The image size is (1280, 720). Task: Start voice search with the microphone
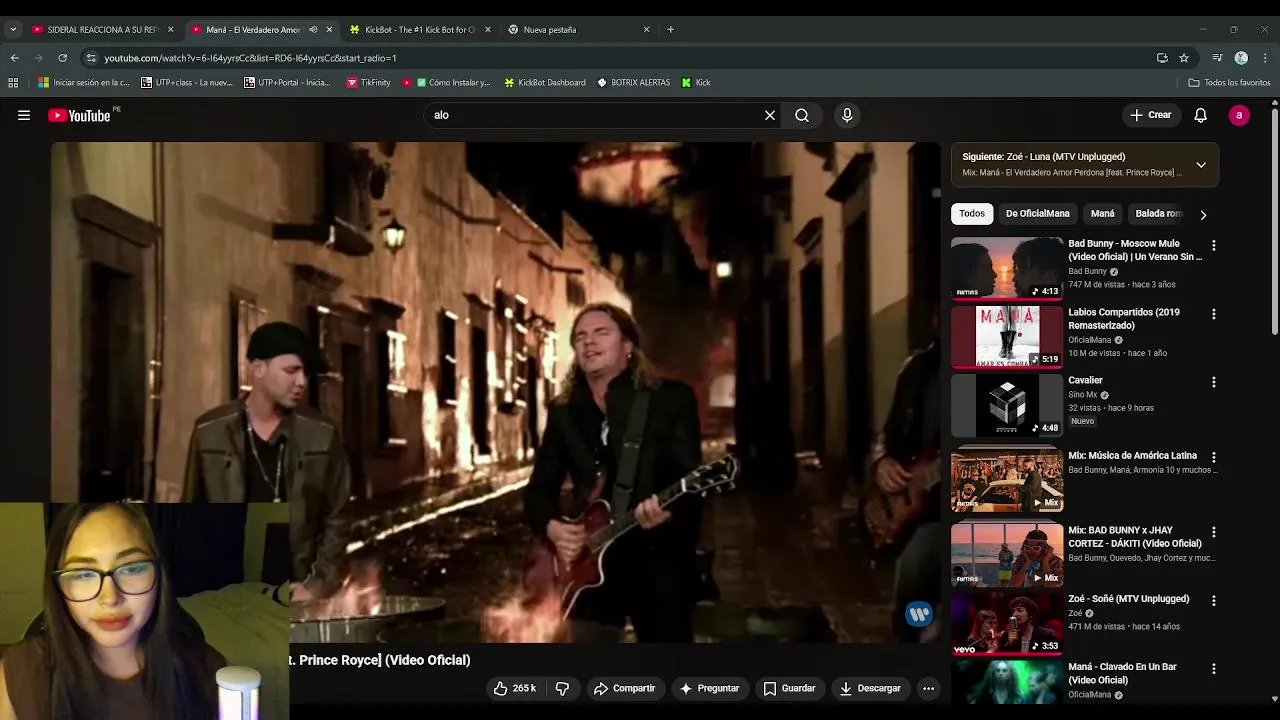pos(847,115)
